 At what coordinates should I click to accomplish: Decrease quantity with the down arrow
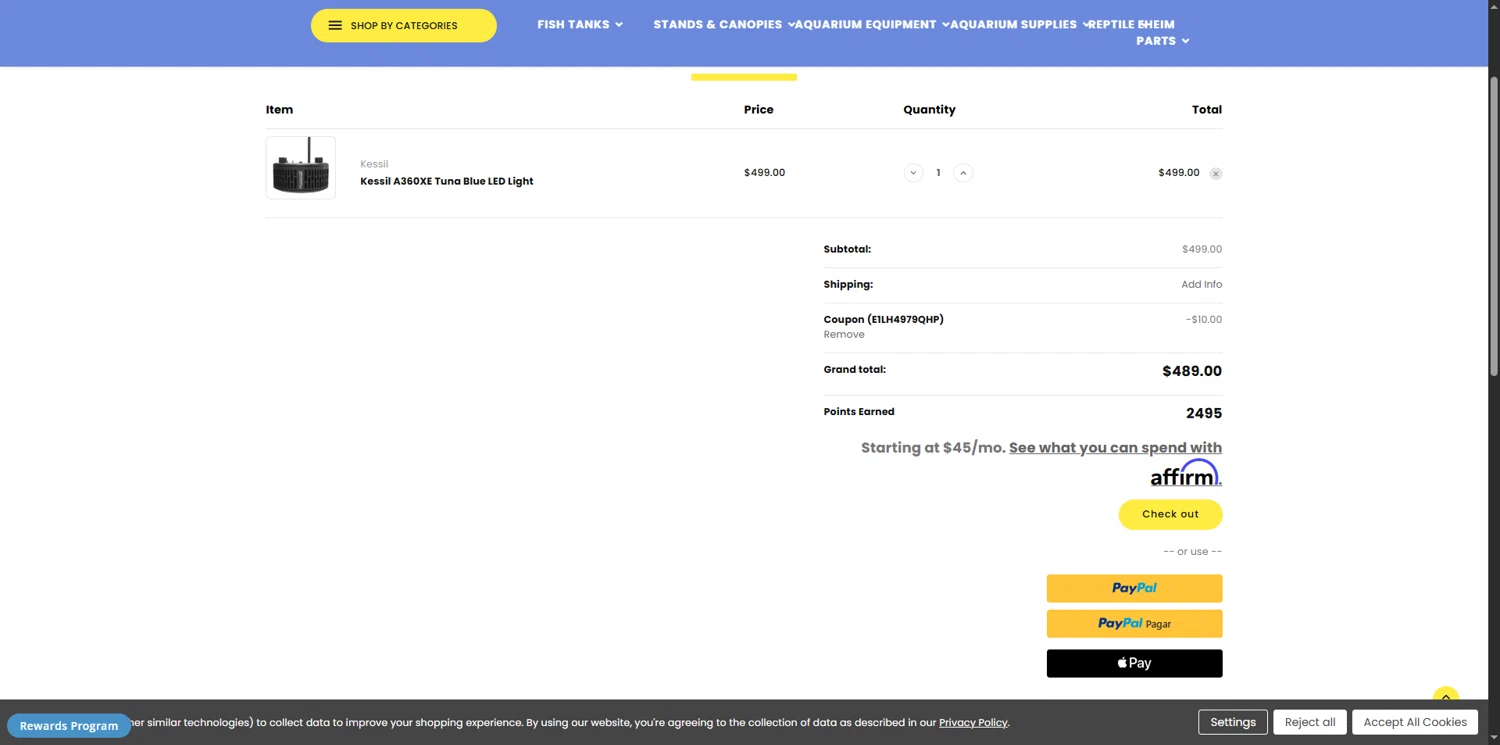pyautogui.click(x=913, y=173)
